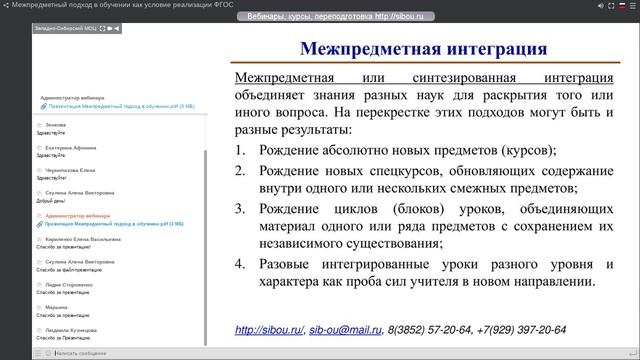Click the avatar icon next to Людмила Кузнецова
This screenshot has width=640, height=360.
coord(40,330)
